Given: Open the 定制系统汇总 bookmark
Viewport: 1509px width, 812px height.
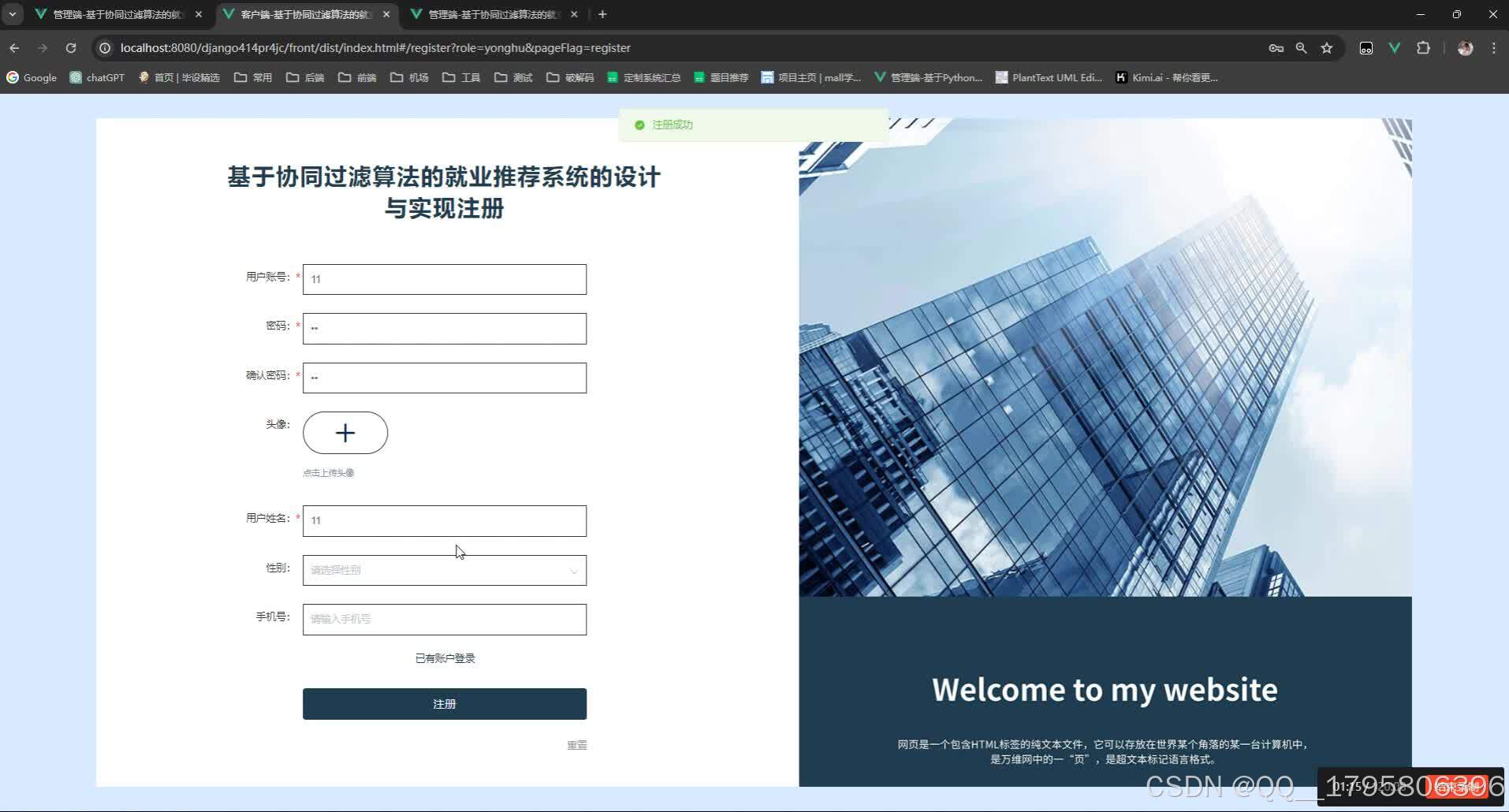Looking at the screenshot, I should (x=643, y=77).
